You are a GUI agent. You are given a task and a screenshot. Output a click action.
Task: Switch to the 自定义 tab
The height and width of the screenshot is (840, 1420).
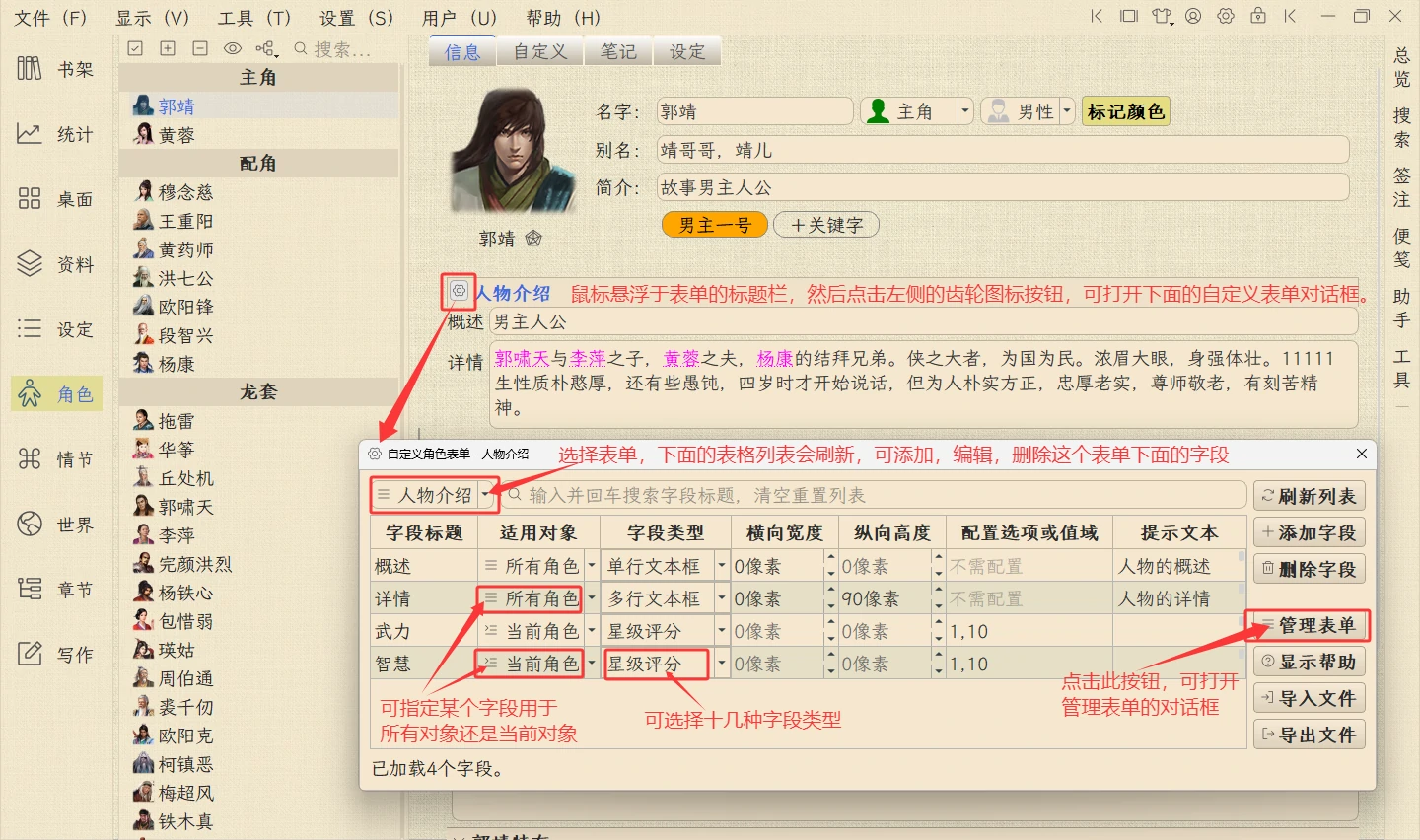540,51
